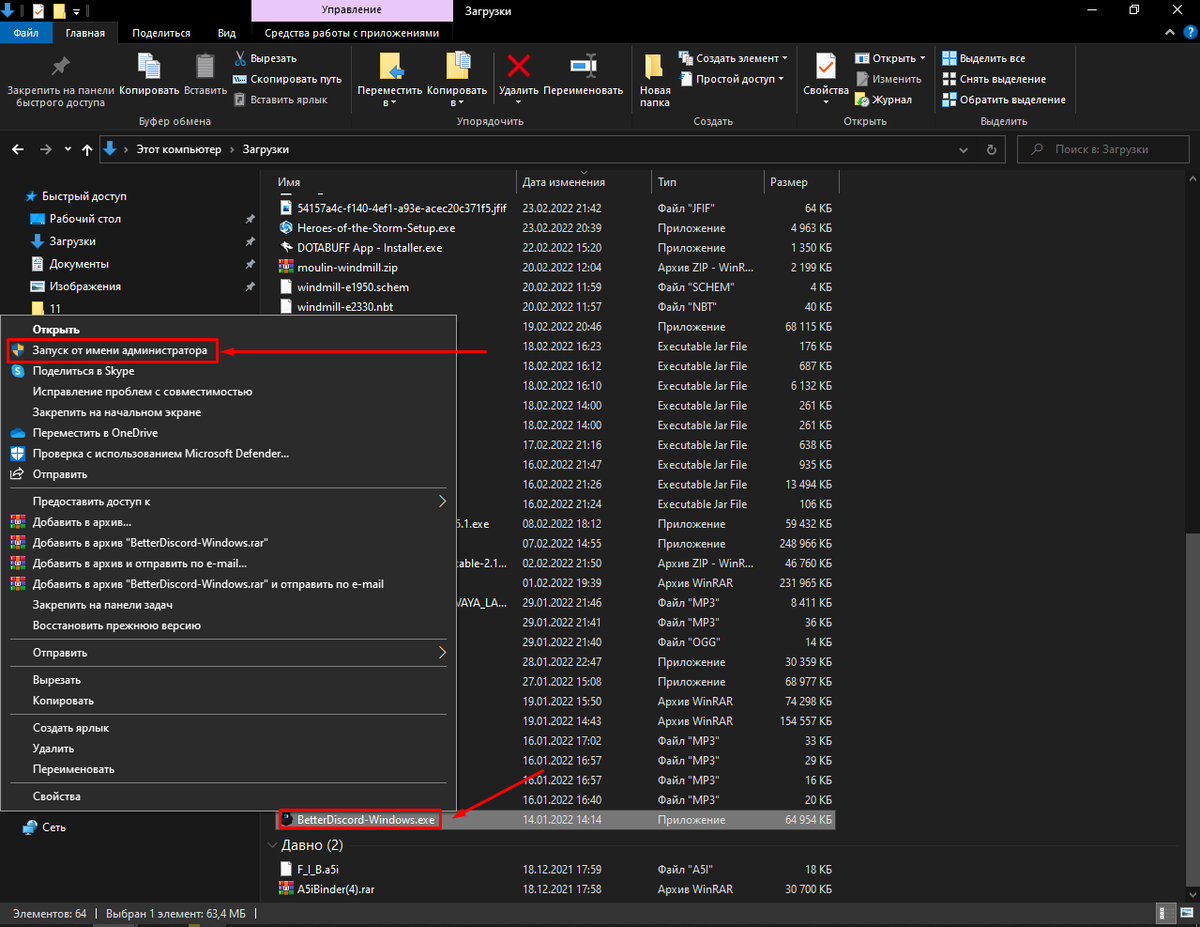Click the Up one level arrow
This screenshot has height=927, width=1200.
tap(87, 150)
